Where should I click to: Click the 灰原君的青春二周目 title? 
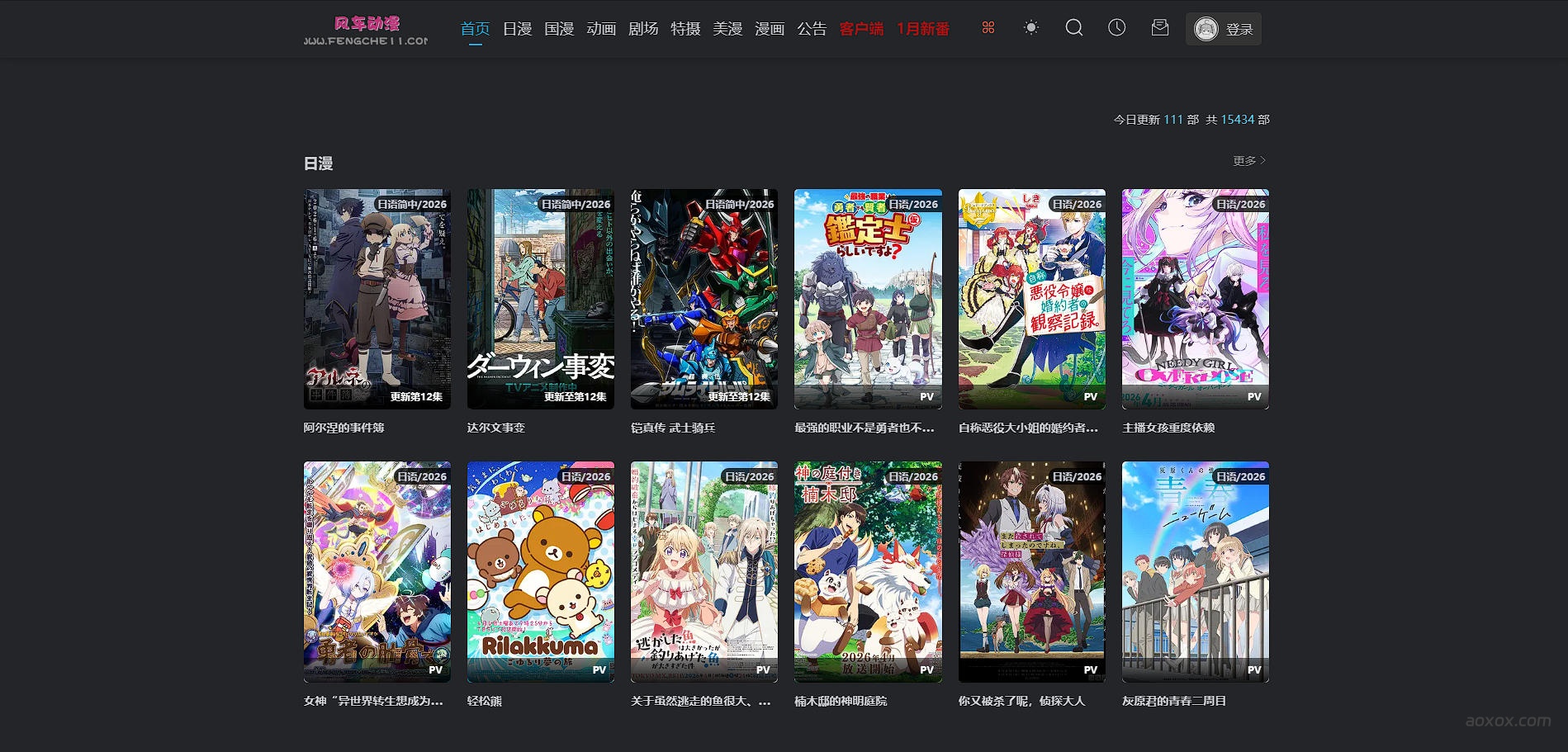1173,701
